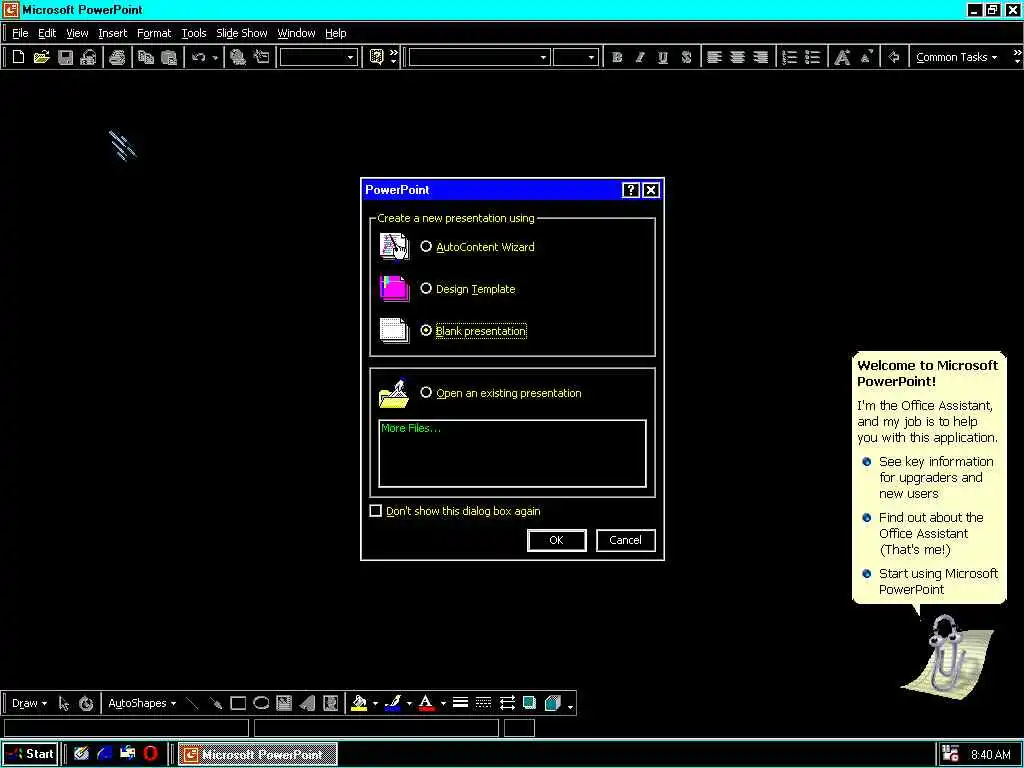Image resolution: width=1024 pixels, height=768 pixels.
Task: Select Open an existing presentation option
Action: (426, 392)
